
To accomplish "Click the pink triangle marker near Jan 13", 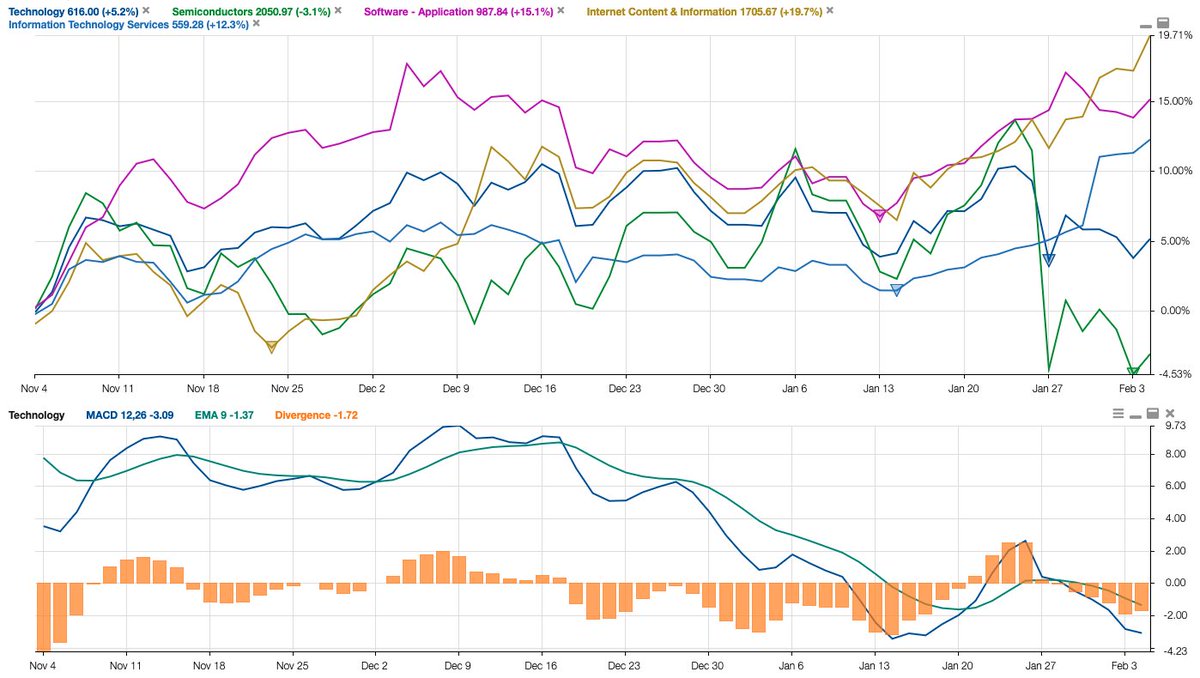I will 880,216.
